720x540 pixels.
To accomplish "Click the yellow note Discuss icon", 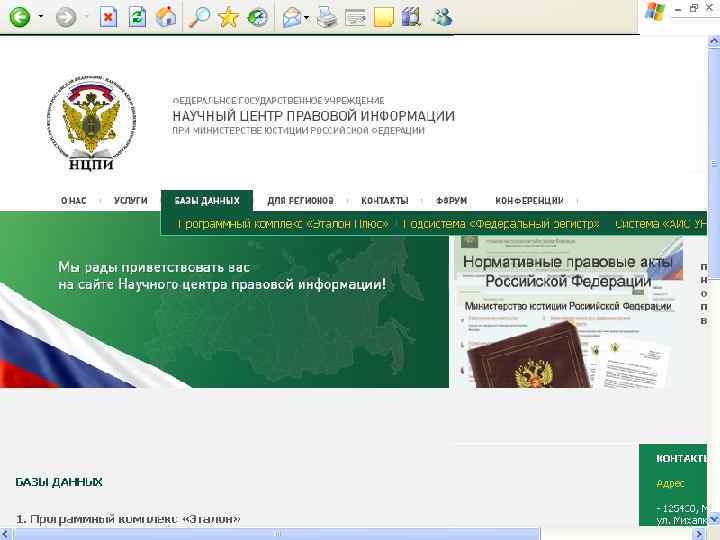I will (x=383, y=17).
